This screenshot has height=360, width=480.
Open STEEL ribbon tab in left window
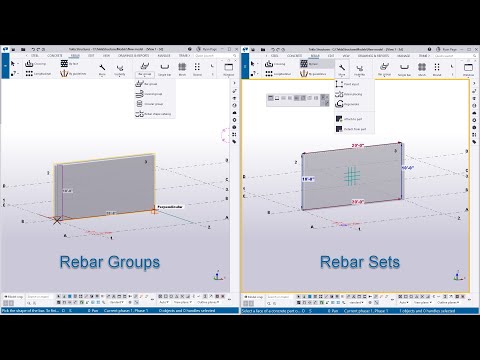pos(35,56)
